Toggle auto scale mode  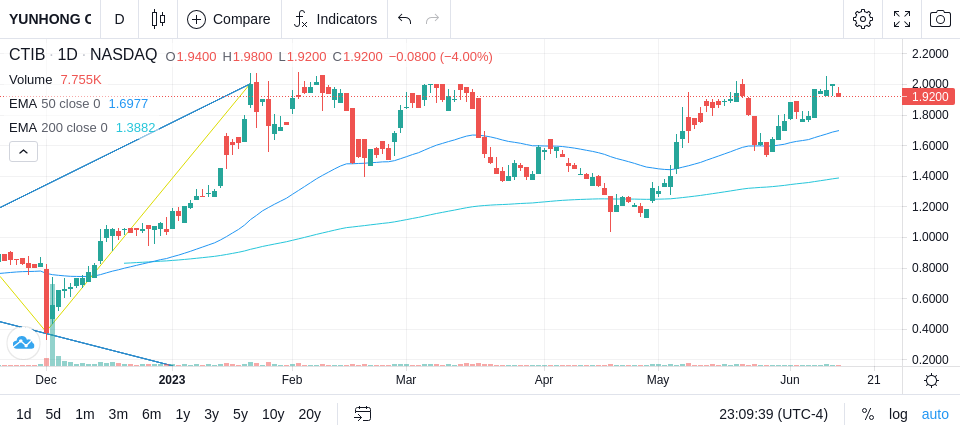pyautogui.click(x=935, y=414)
